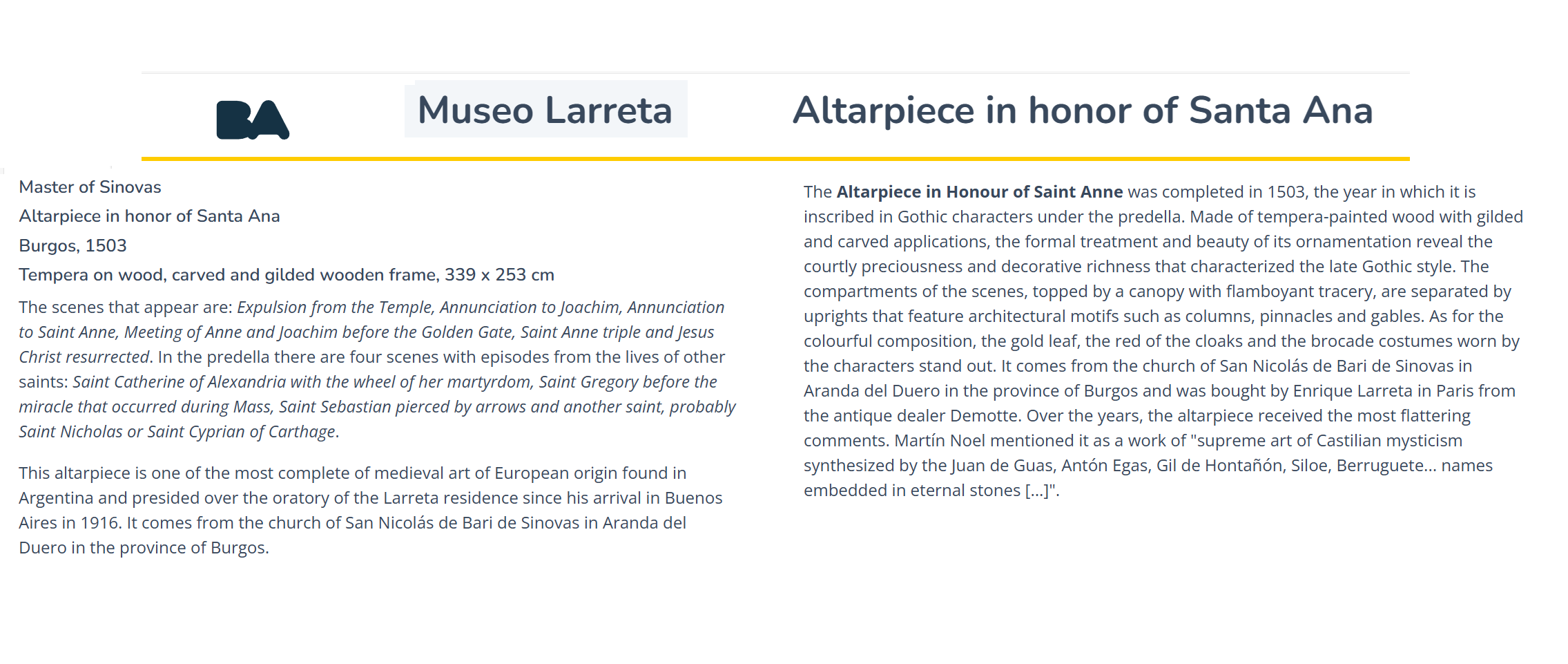This screenshot has height=664, width=1568.
Task: Click the yellow divider line under the header
Action: [775, 159]
